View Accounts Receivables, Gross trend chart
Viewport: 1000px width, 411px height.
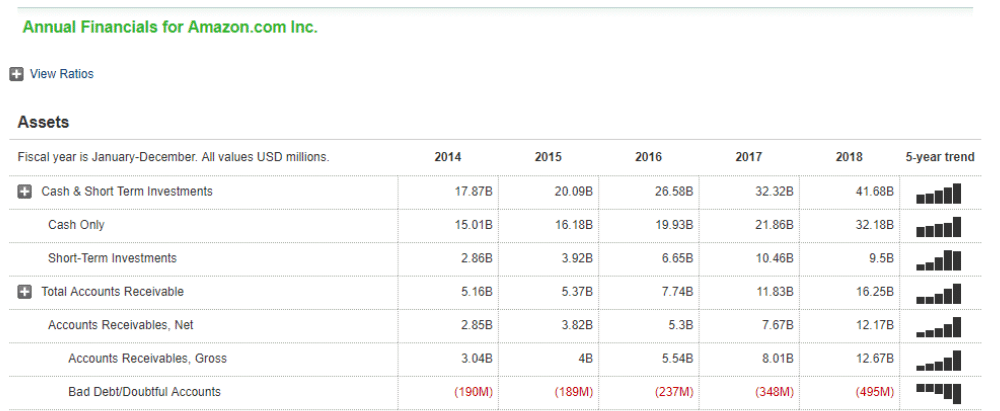[x=938, y=361]
